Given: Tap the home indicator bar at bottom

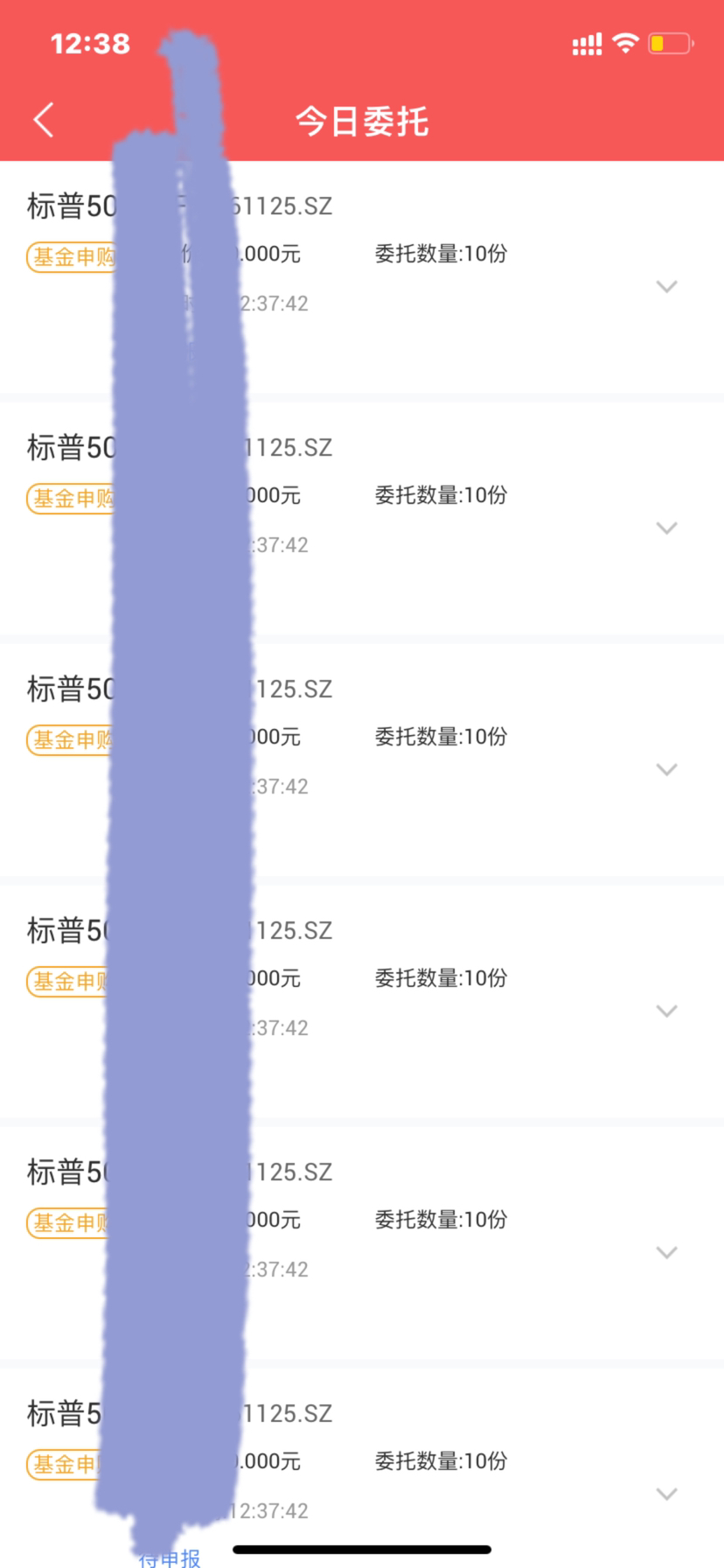Looking at the screenshot, I should coord(362,1550).
